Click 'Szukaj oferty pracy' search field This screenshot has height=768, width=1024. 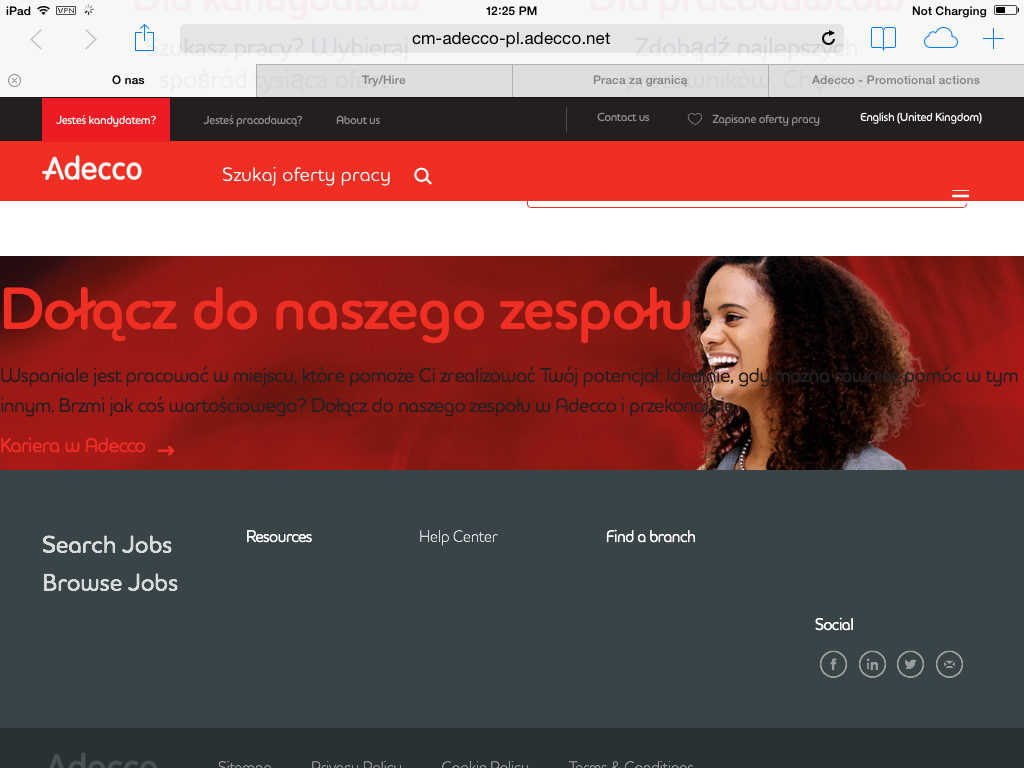[x=306, y=176]
